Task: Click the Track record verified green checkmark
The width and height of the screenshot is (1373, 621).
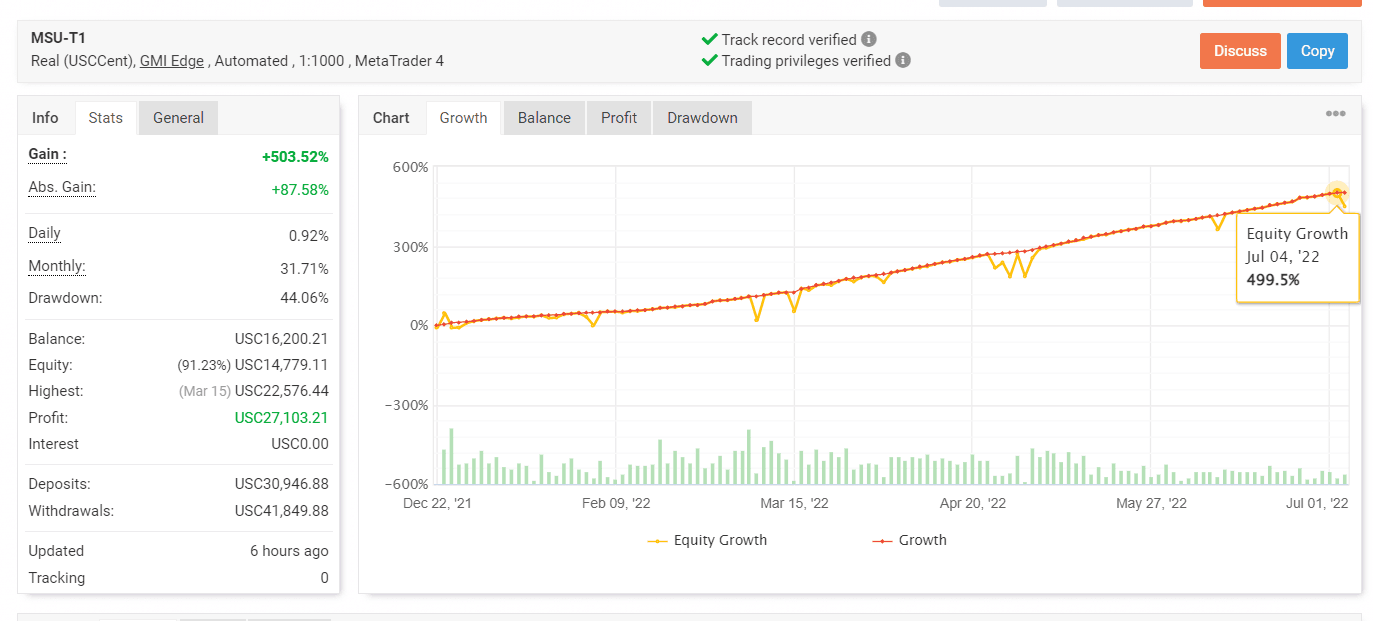Action: (710, 40)
